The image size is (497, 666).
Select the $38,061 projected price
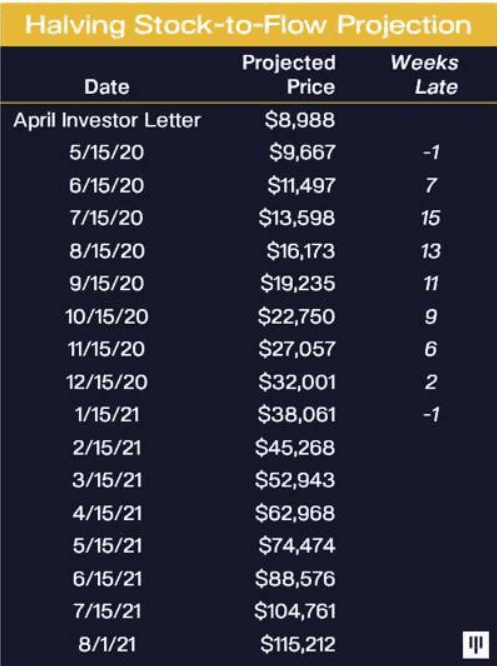pyautogui.click(x=297, y=415)
